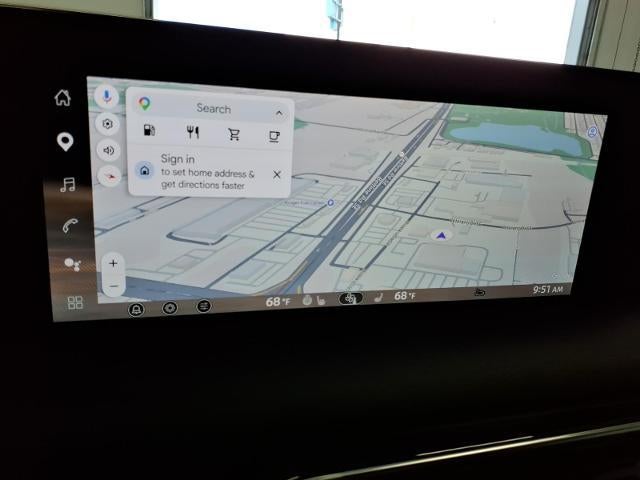Open Phone from the sidebar
Screen dimensions: 640x480
tap(70, 225)
